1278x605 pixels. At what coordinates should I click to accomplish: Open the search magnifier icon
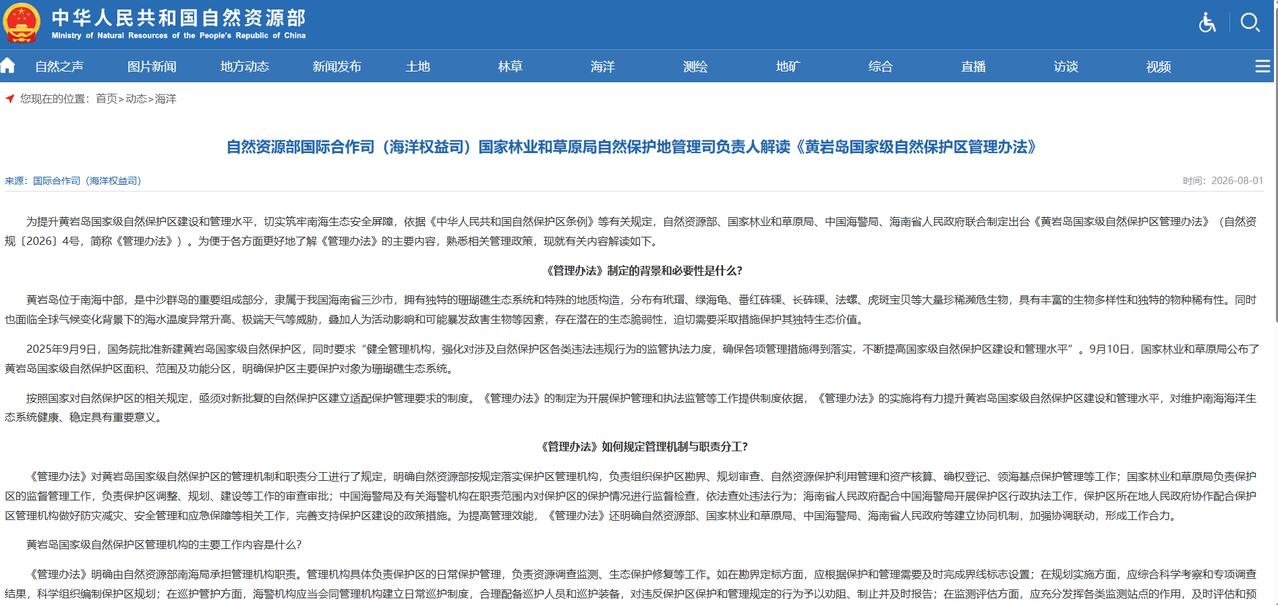[1250, 22]
